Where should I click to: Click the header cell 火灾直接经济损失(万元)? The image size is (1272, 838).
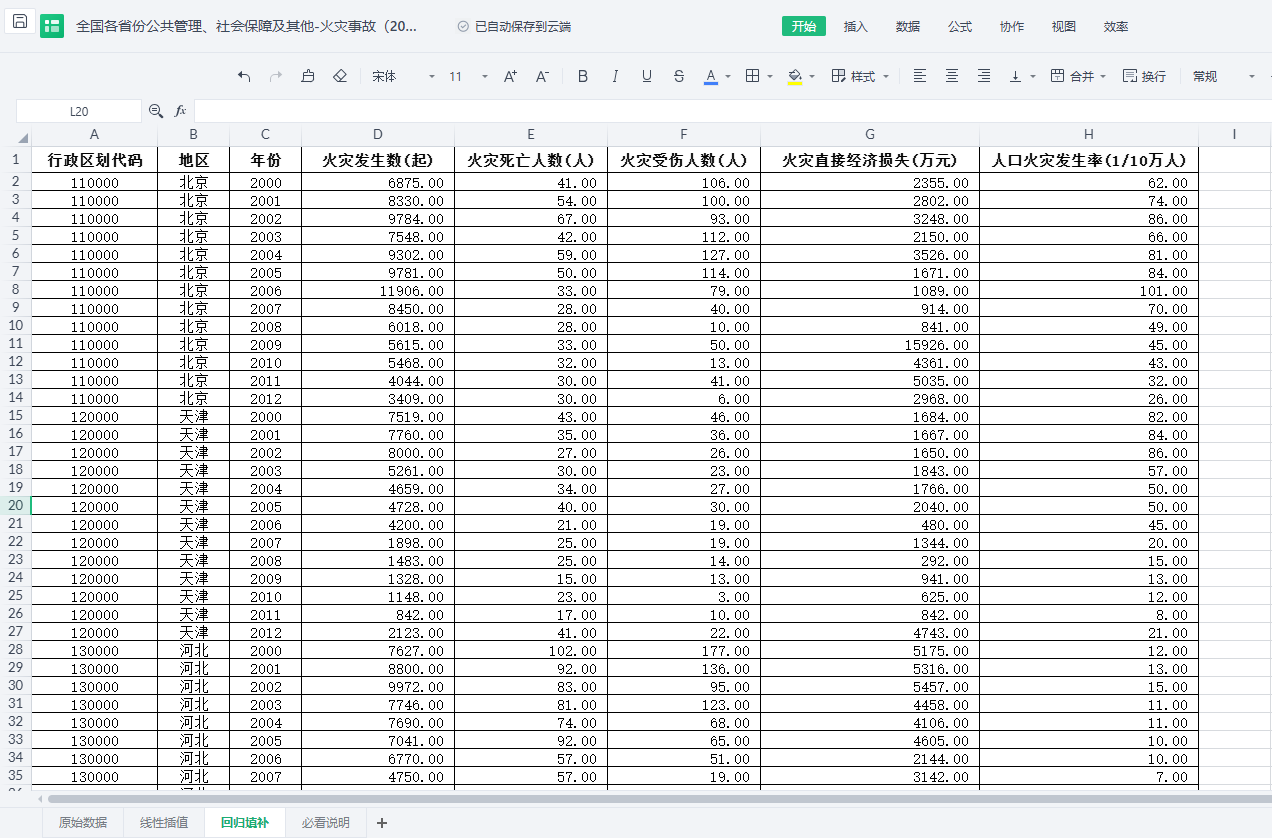pos(870,159)
